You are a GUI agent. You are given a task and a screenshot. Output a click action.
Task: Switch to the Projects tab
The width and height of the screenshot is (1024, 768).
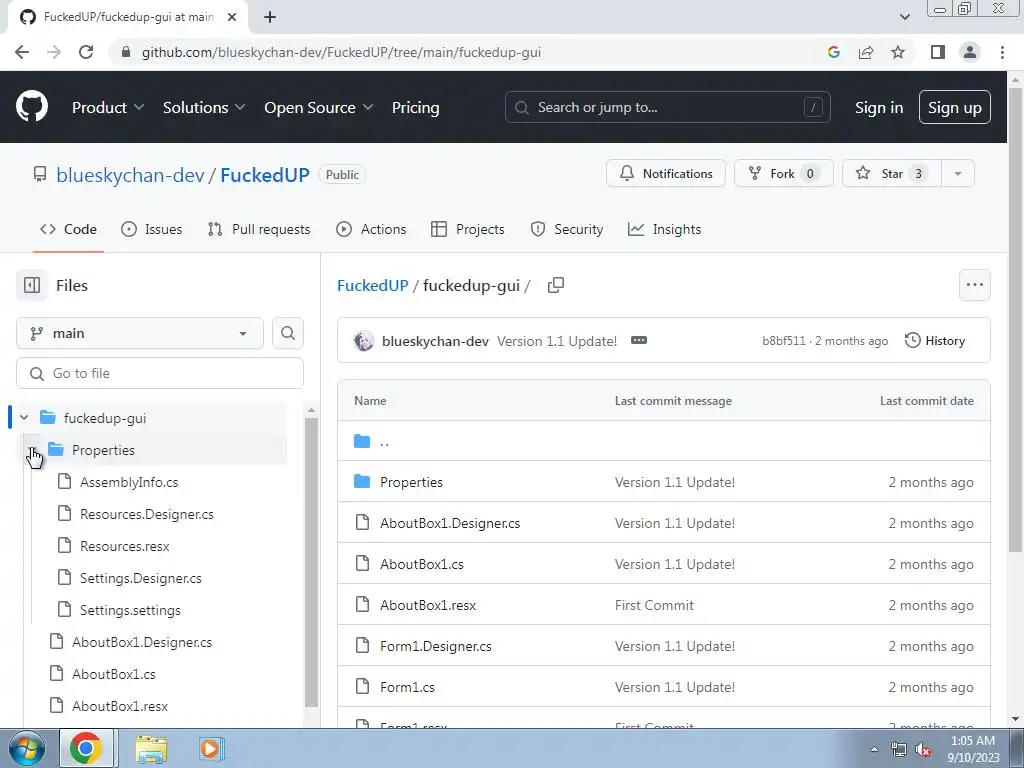pyautogui.click(x=468, y=229)
